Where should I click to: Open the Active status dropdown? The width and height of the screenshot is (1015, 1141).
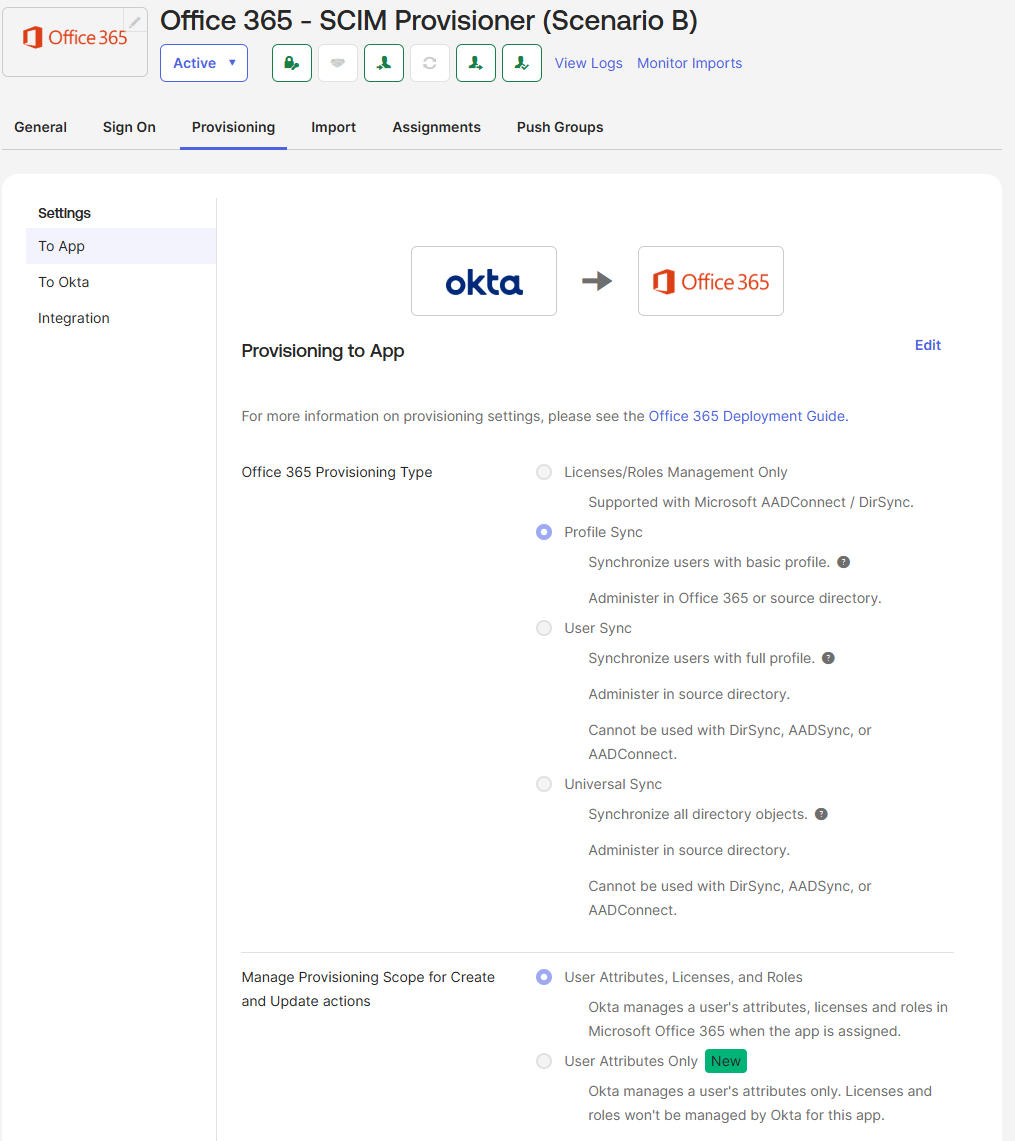click(x=203, y=62)
